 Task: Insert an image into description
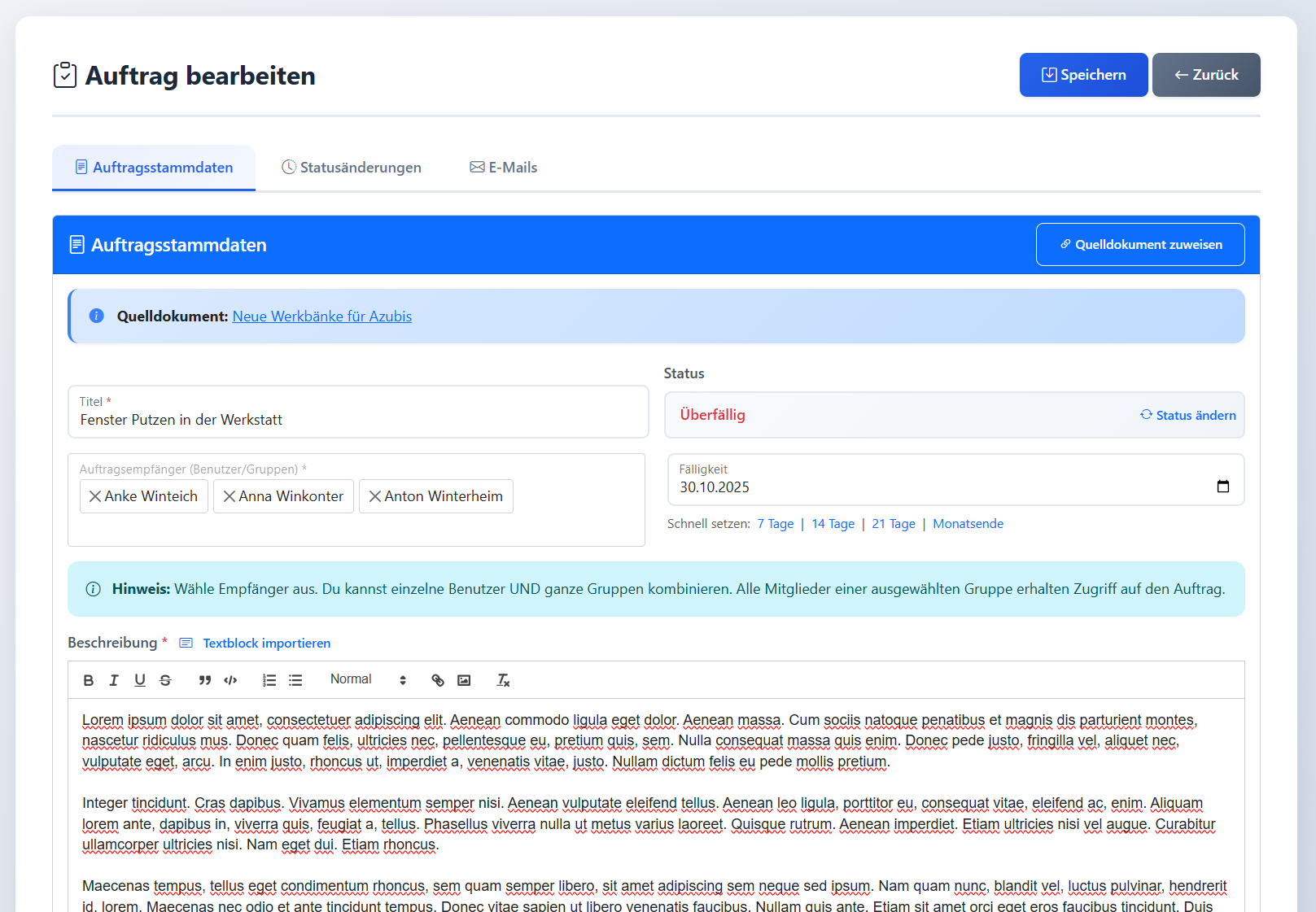pyautogui.click(x=464, y=680)
